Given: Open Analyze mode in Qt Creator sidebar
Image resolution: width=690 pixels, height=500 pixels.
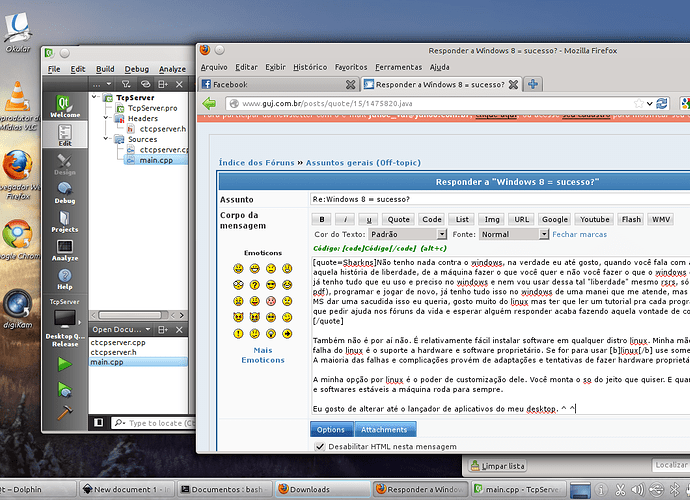Looking at the screenshot, I should coord(65,250).
